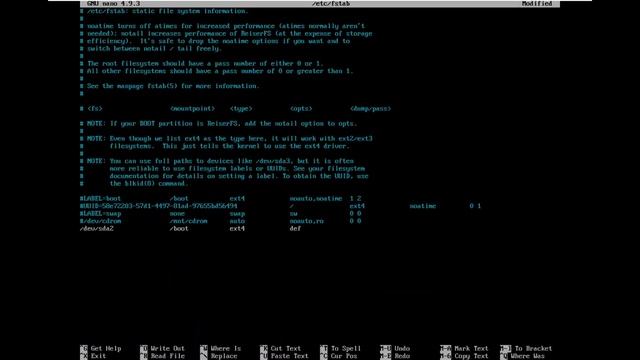Click 'none' in the swap line

177,213
